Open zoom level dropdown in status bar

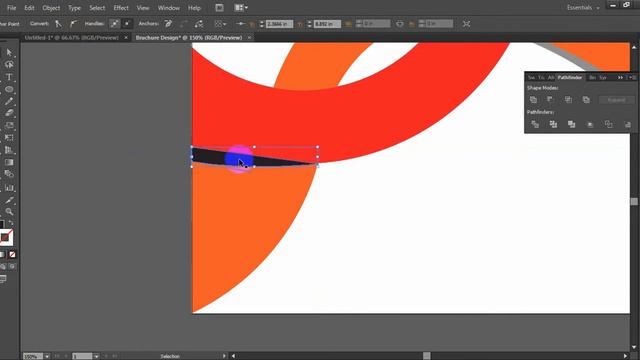[x=47, y=356]
